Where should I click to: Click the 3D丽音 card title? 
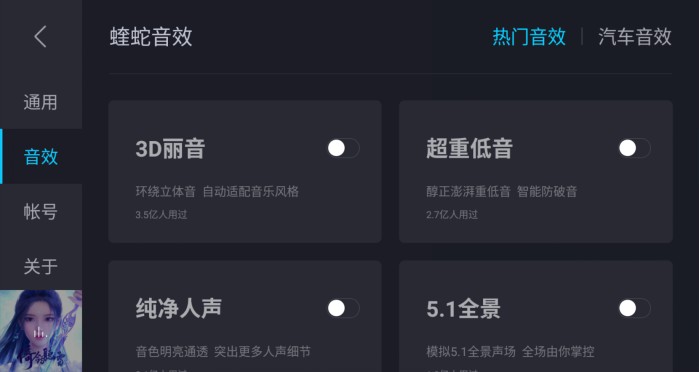coord(170,149)
